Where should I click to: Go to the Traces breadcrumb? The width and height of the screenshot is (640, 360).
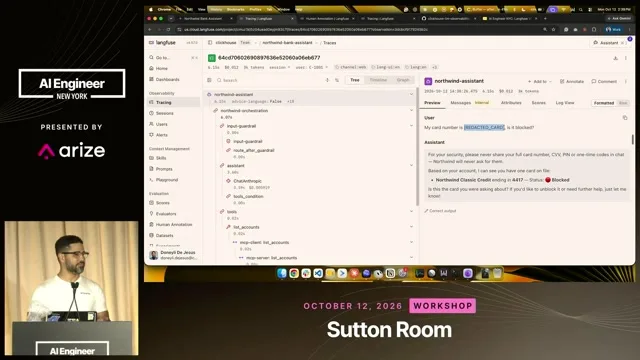(x=330, y=42)
